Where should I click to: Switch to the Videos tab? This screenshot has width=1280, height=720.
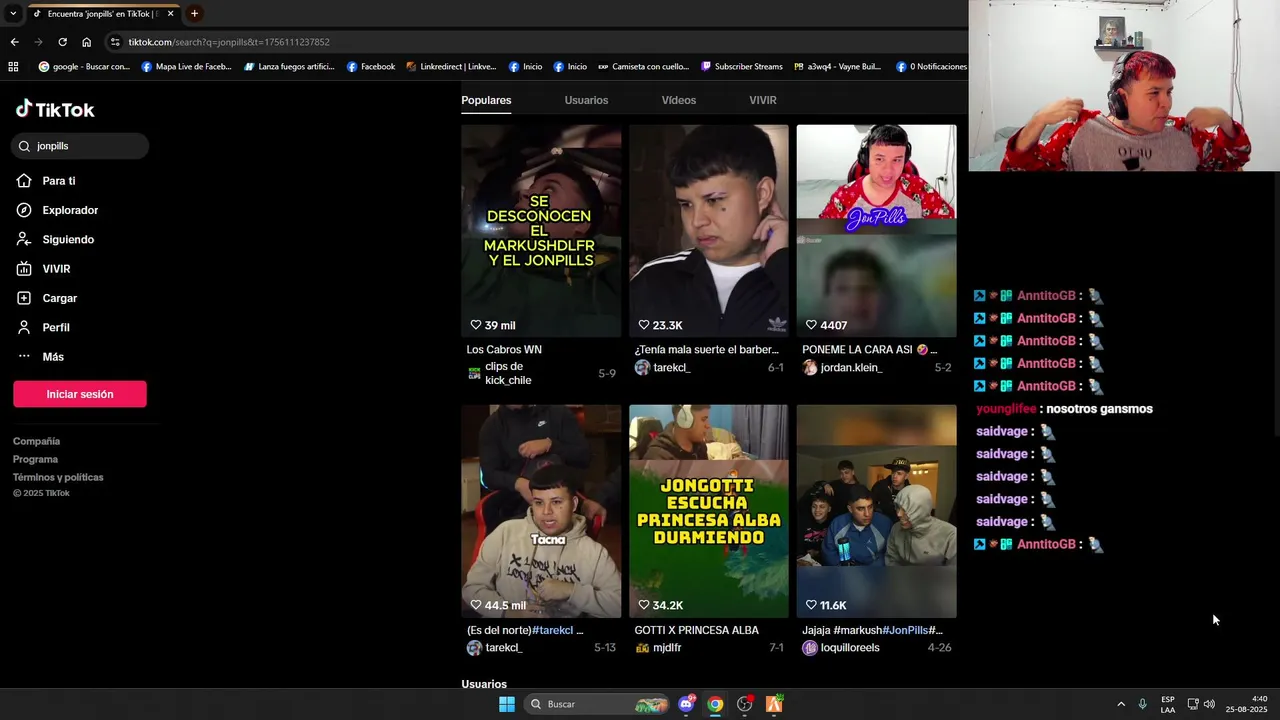click(x=678, y=100)
